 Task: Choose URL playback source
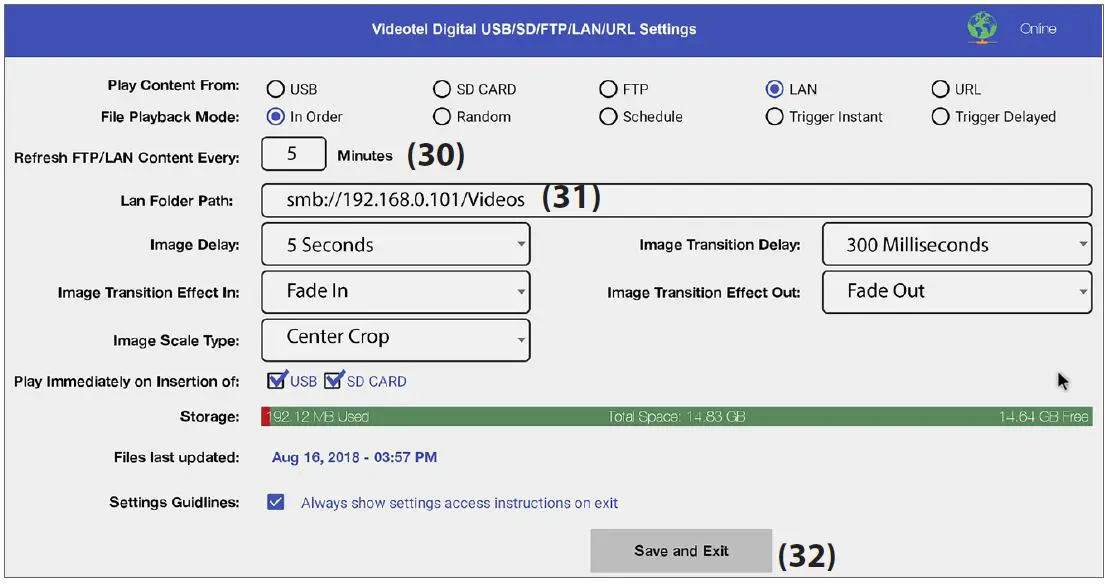click(941, 88)
